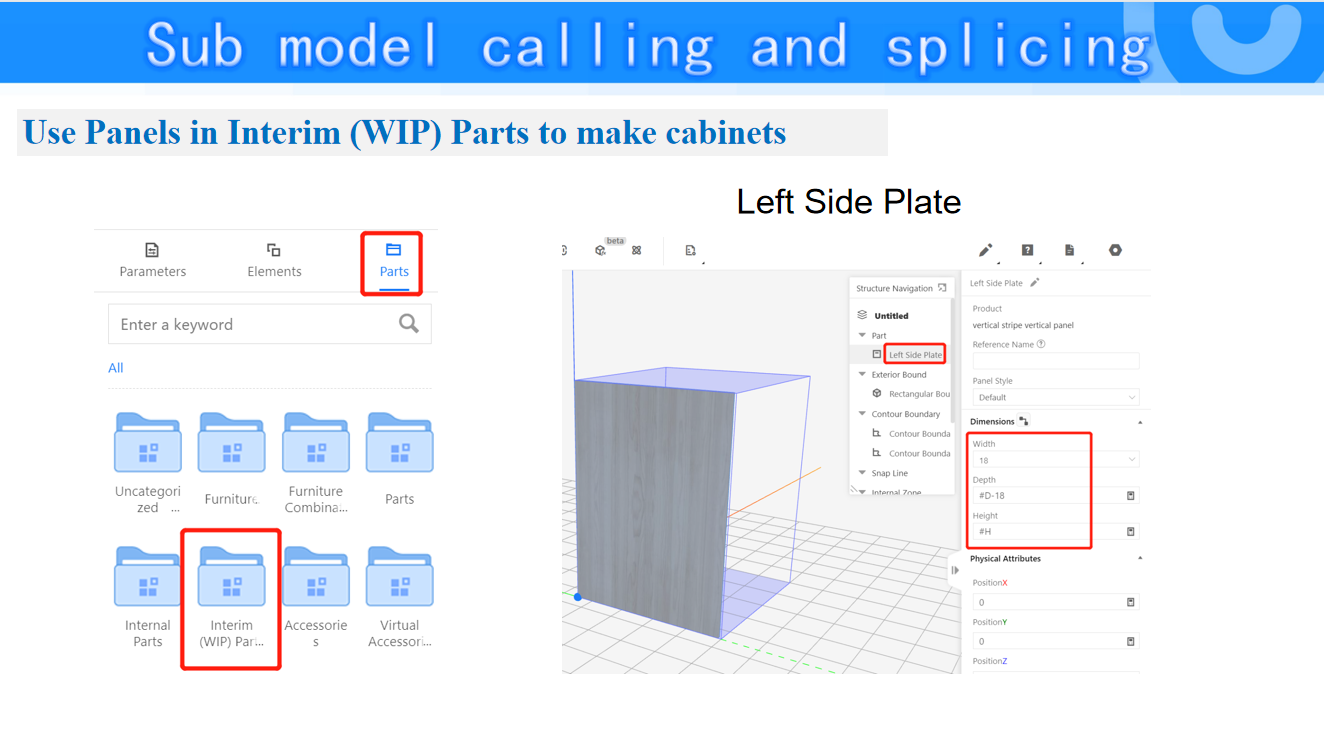Select the All category link

[x=116, y=368]
